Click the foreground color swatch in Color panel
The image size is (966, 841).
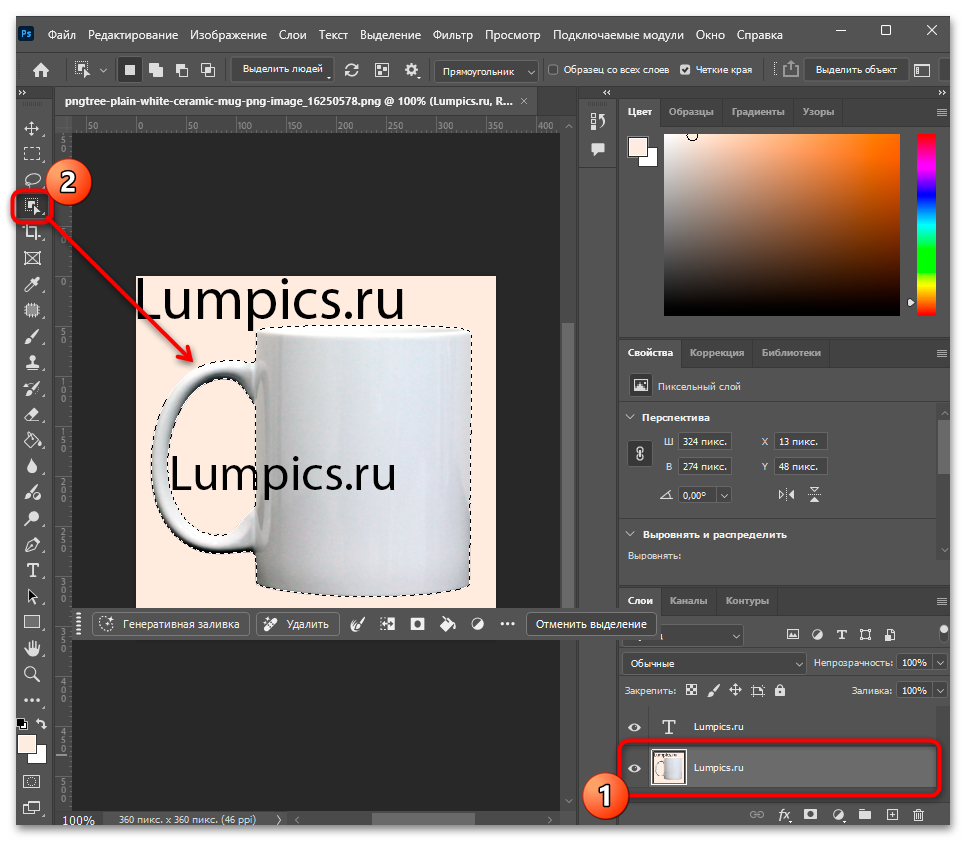tap(638, 147)
